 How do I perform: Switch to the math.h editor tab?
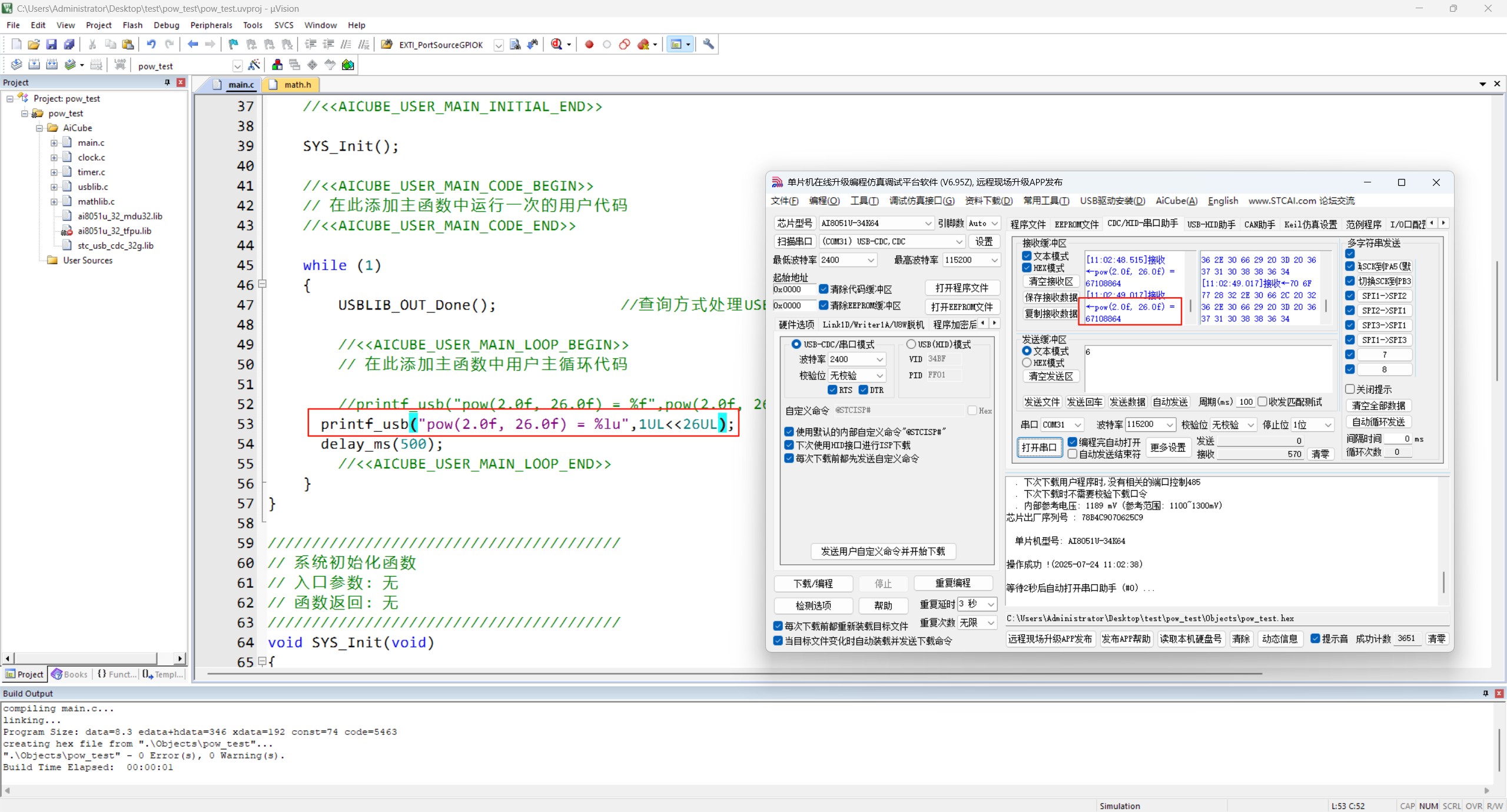(291, 85)
